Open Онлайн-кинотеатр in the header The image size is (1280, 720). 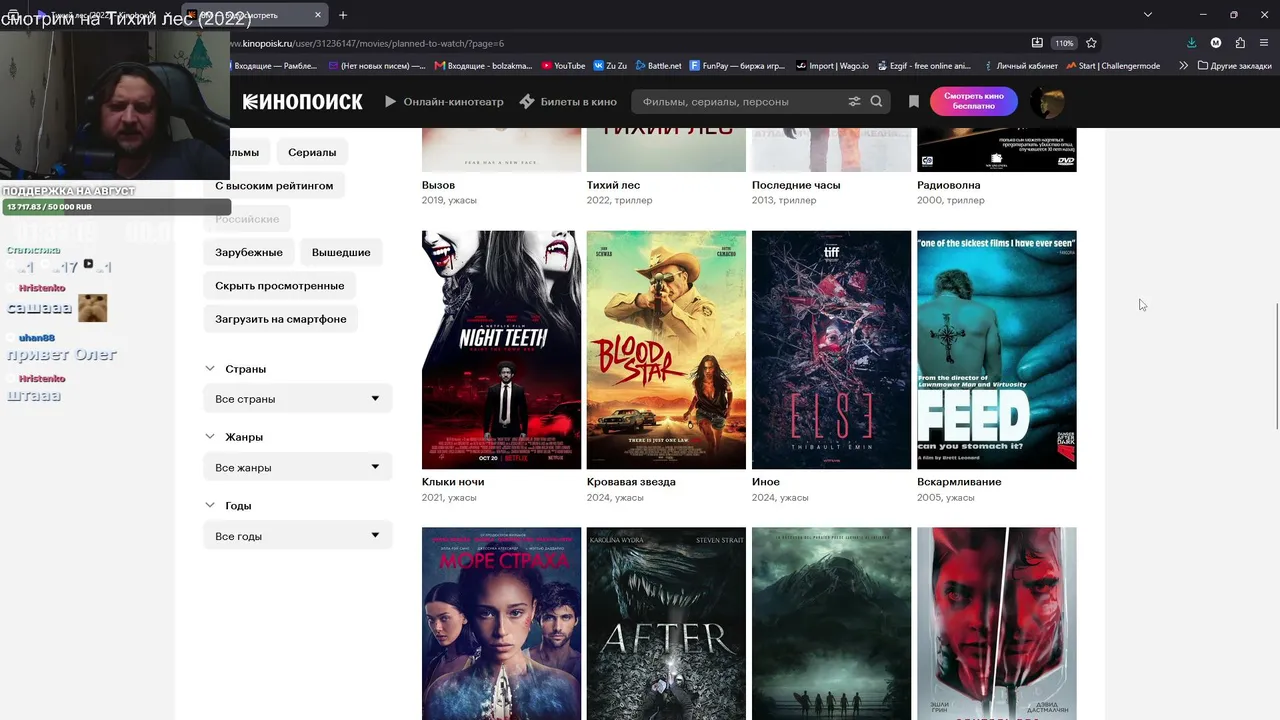444,102
